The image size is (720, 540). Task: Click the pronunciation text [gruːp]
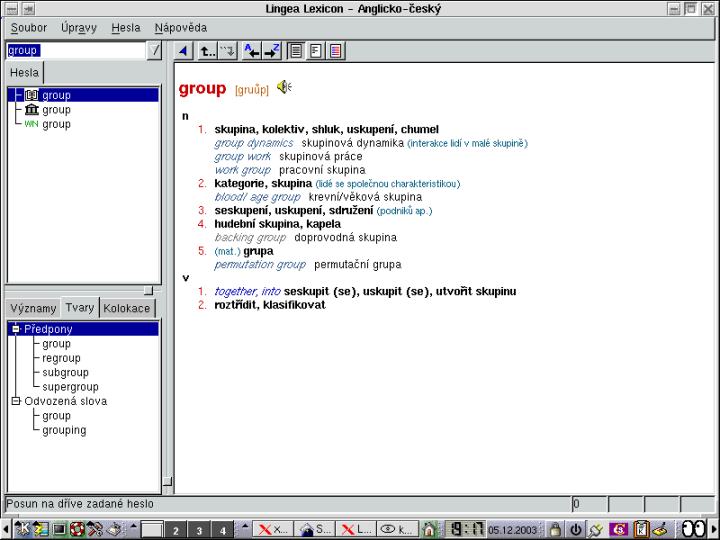[252, 90]
